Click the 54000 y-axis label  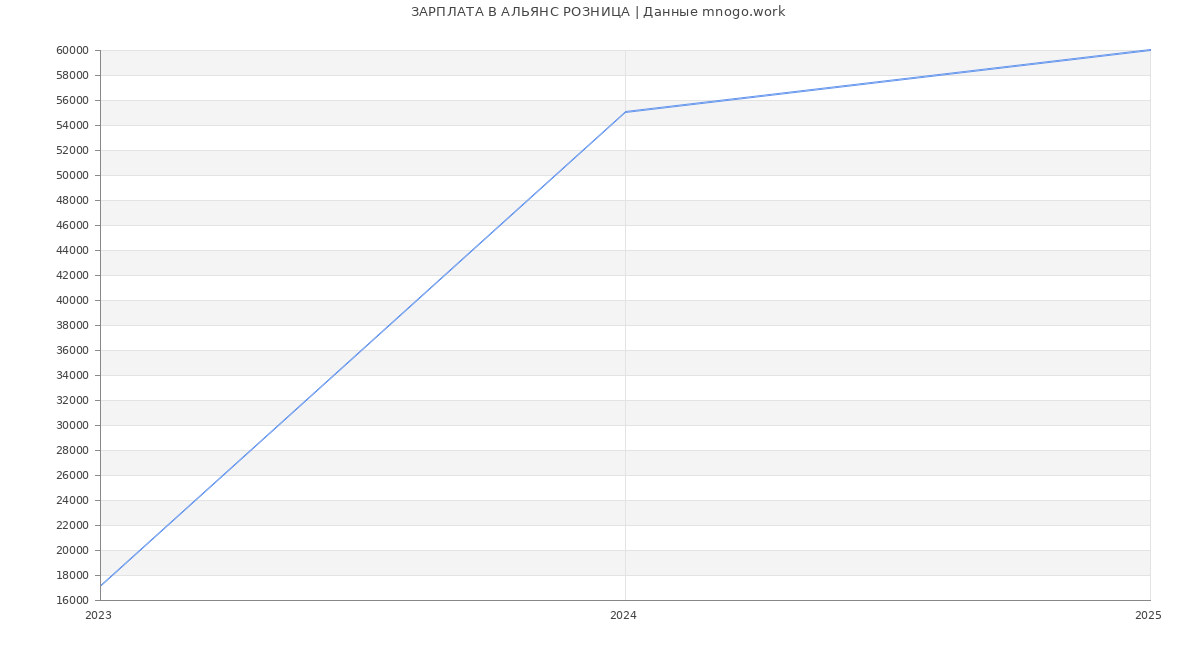73,125
